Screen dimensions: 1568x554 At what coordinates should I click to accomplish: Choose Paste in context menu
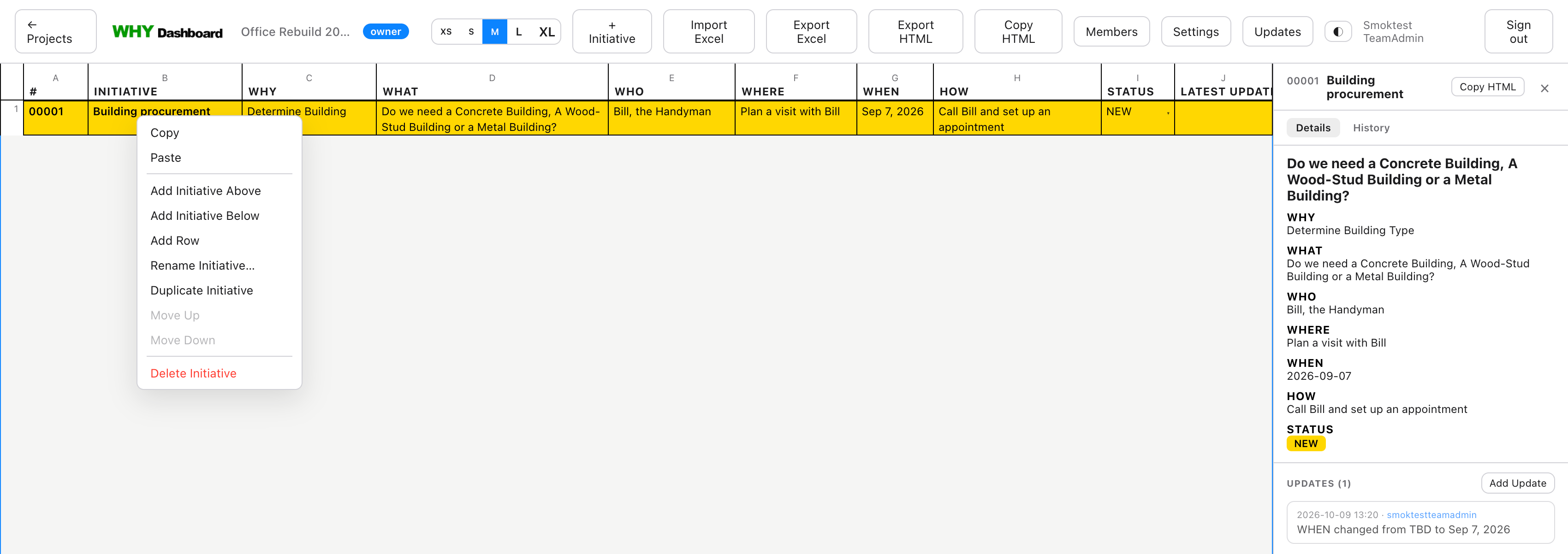pyautogui.click(x=219, y=158)
